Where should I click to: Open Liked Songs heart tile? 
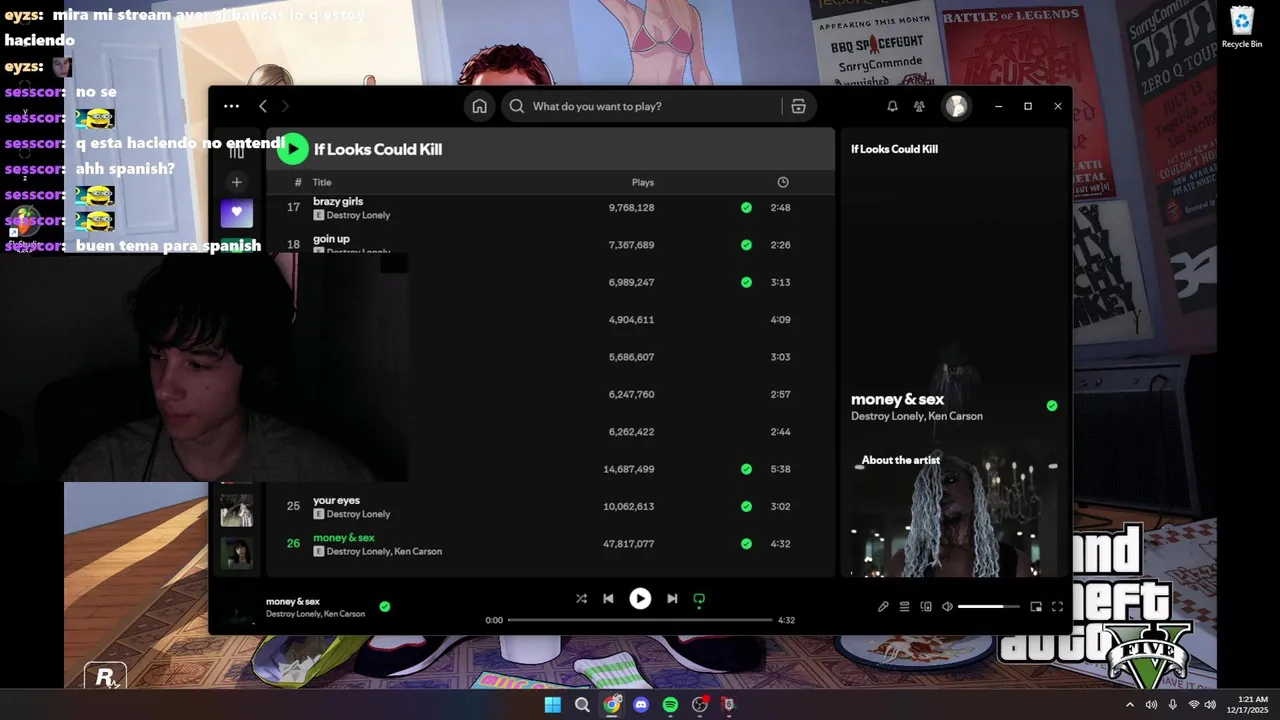(x=237, y=212)
